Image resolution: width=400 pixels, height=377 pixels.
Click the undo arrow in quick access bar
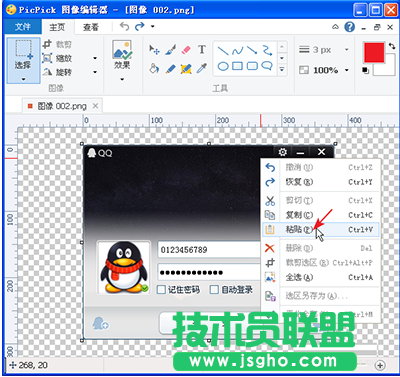(124, 26)
